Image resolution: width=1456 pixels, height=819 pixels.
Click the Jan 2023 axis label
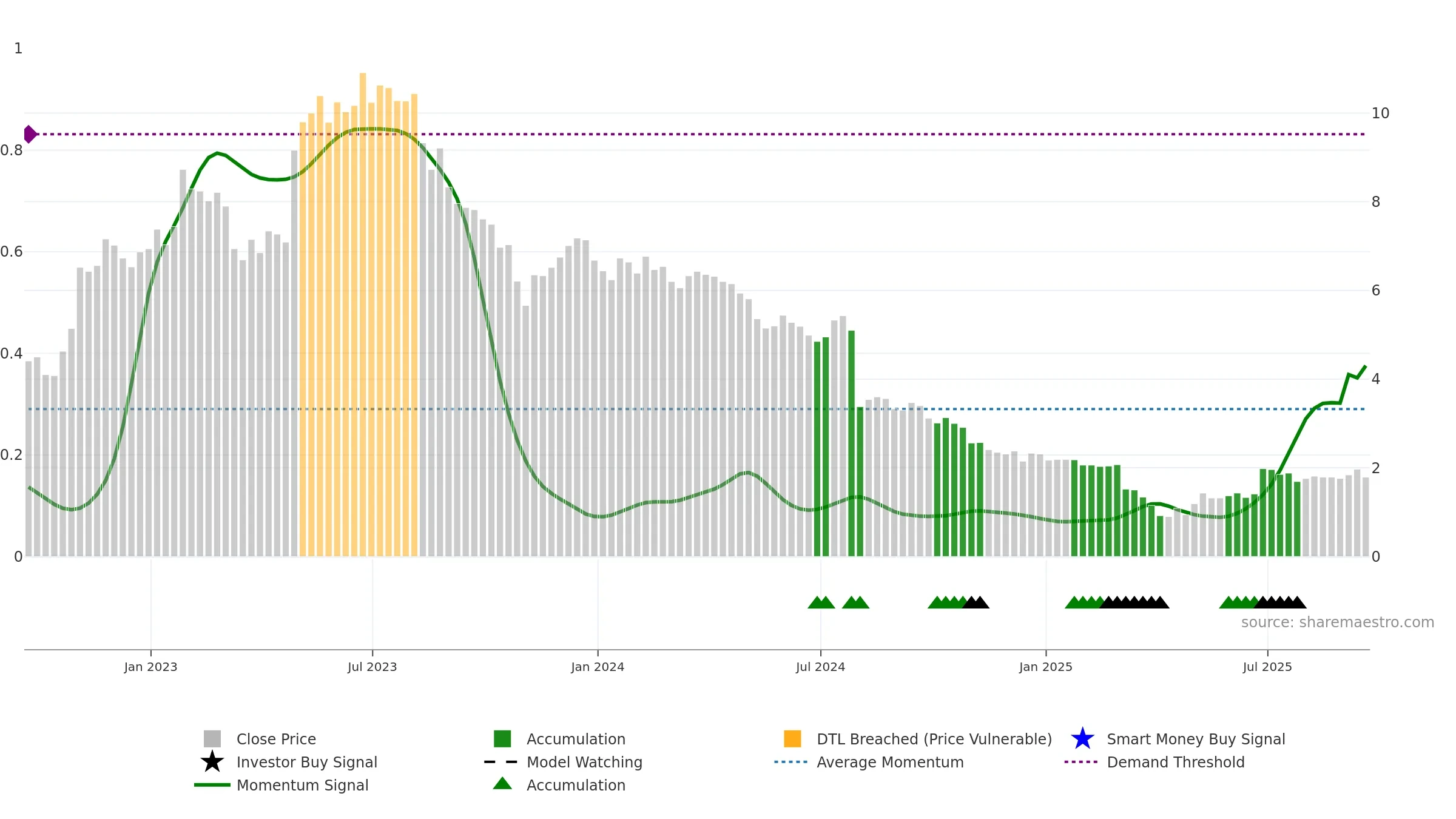150,667
